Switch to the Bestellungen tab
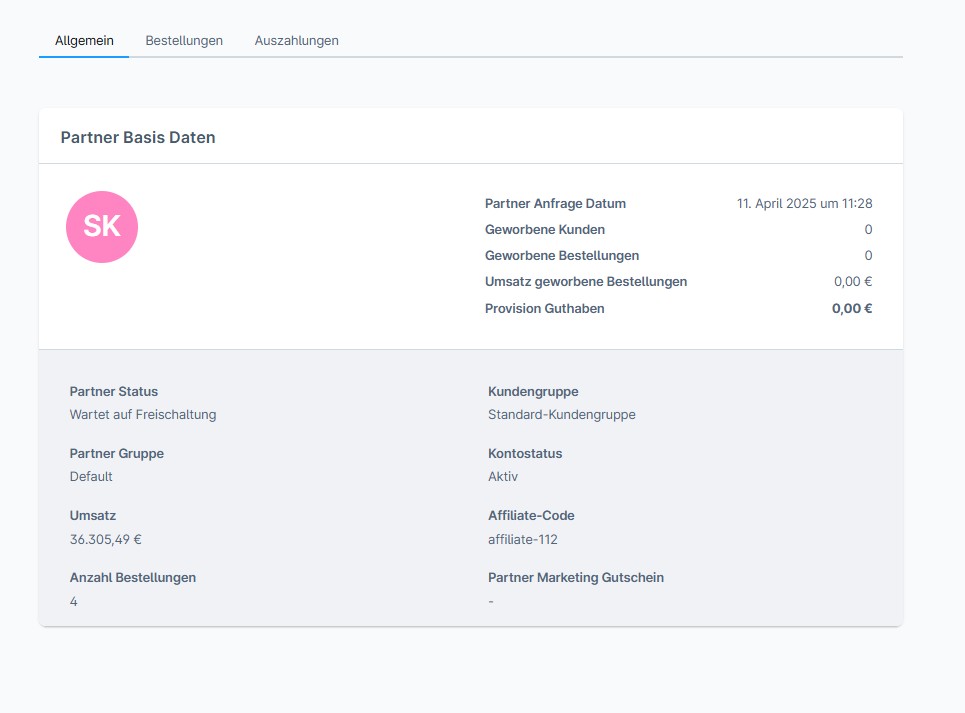The height and width of the screenshot is (713, 965). pos(184,41)
